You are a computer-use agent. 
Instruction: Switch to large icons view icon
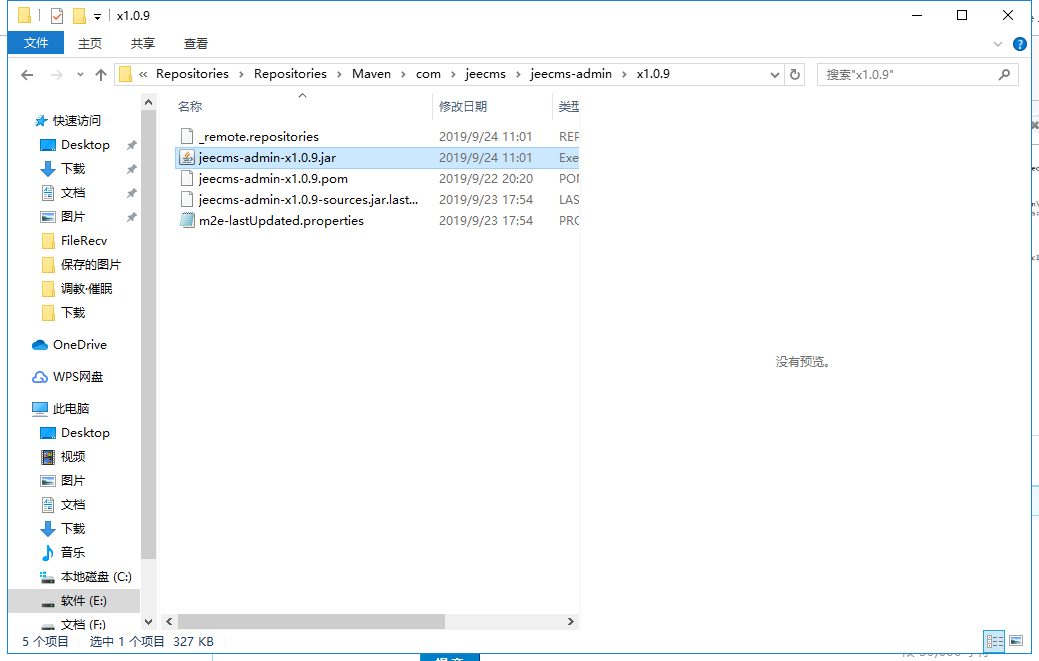click(1016, 641)
